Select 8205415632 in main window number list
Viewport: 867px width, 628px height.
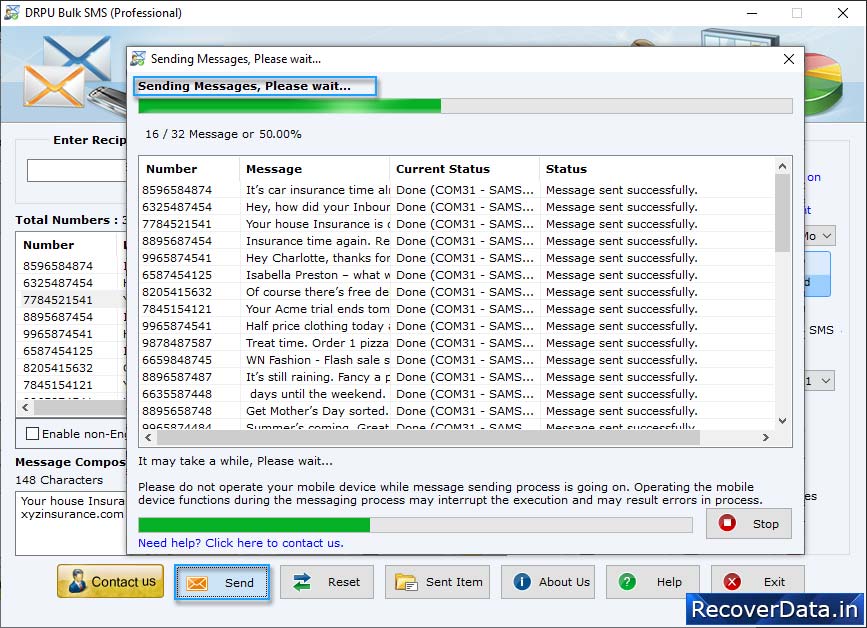58,368
